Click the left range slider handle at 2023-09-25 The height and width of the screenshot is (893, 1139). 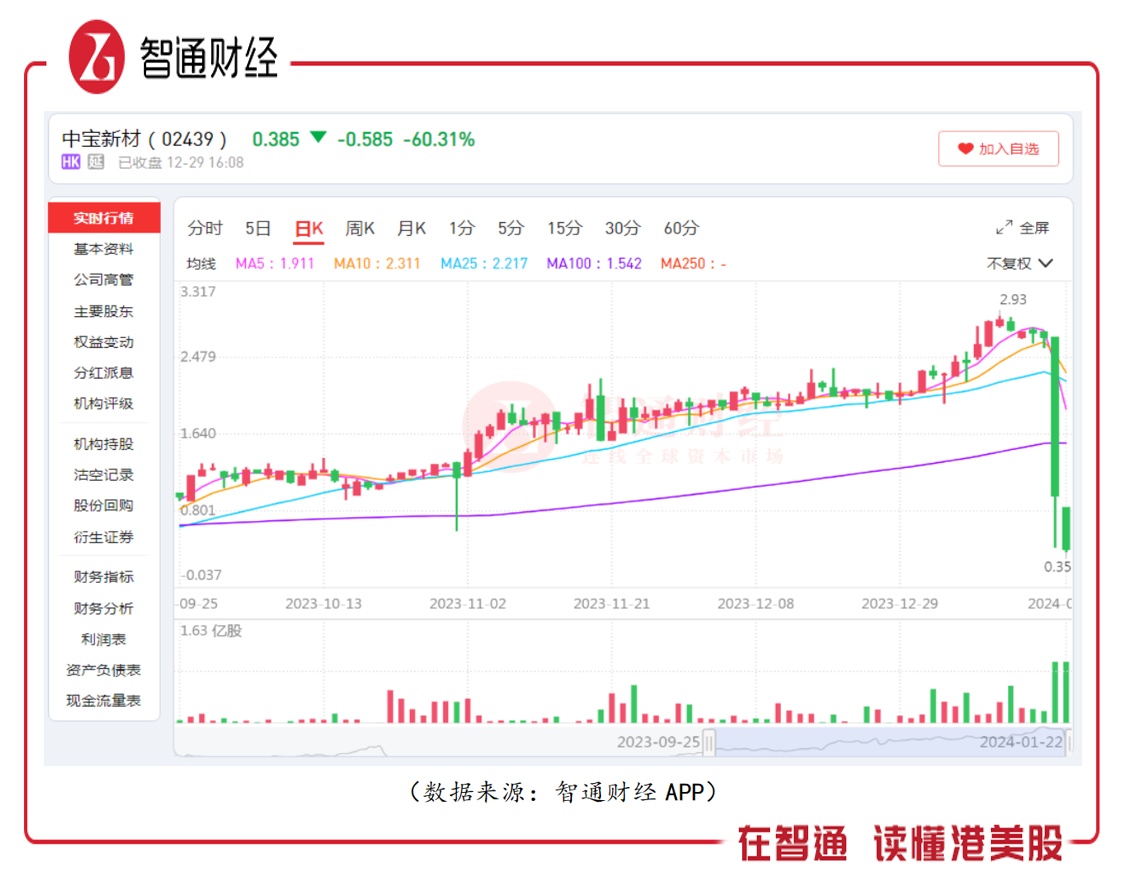pyautogui.click(x=709, y=743)
